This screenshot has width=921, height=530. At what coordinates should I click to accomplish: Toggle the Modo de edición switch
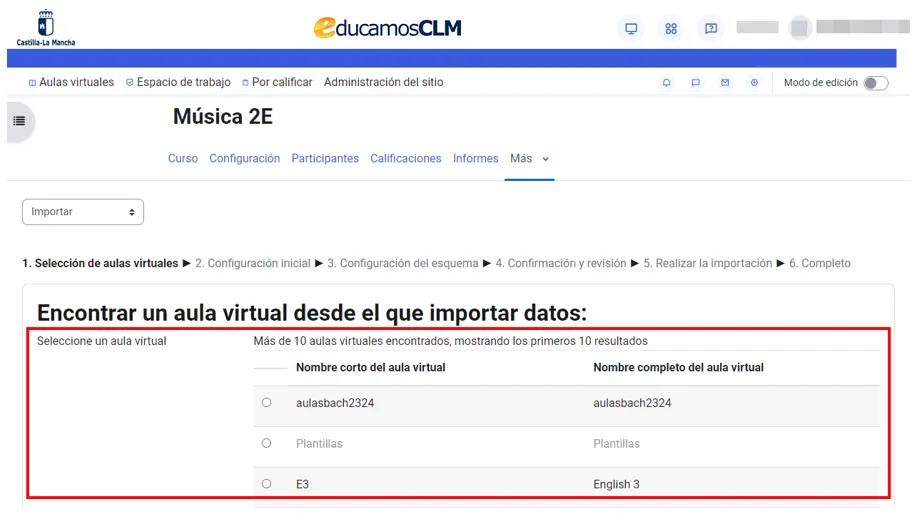coord(876,83)
